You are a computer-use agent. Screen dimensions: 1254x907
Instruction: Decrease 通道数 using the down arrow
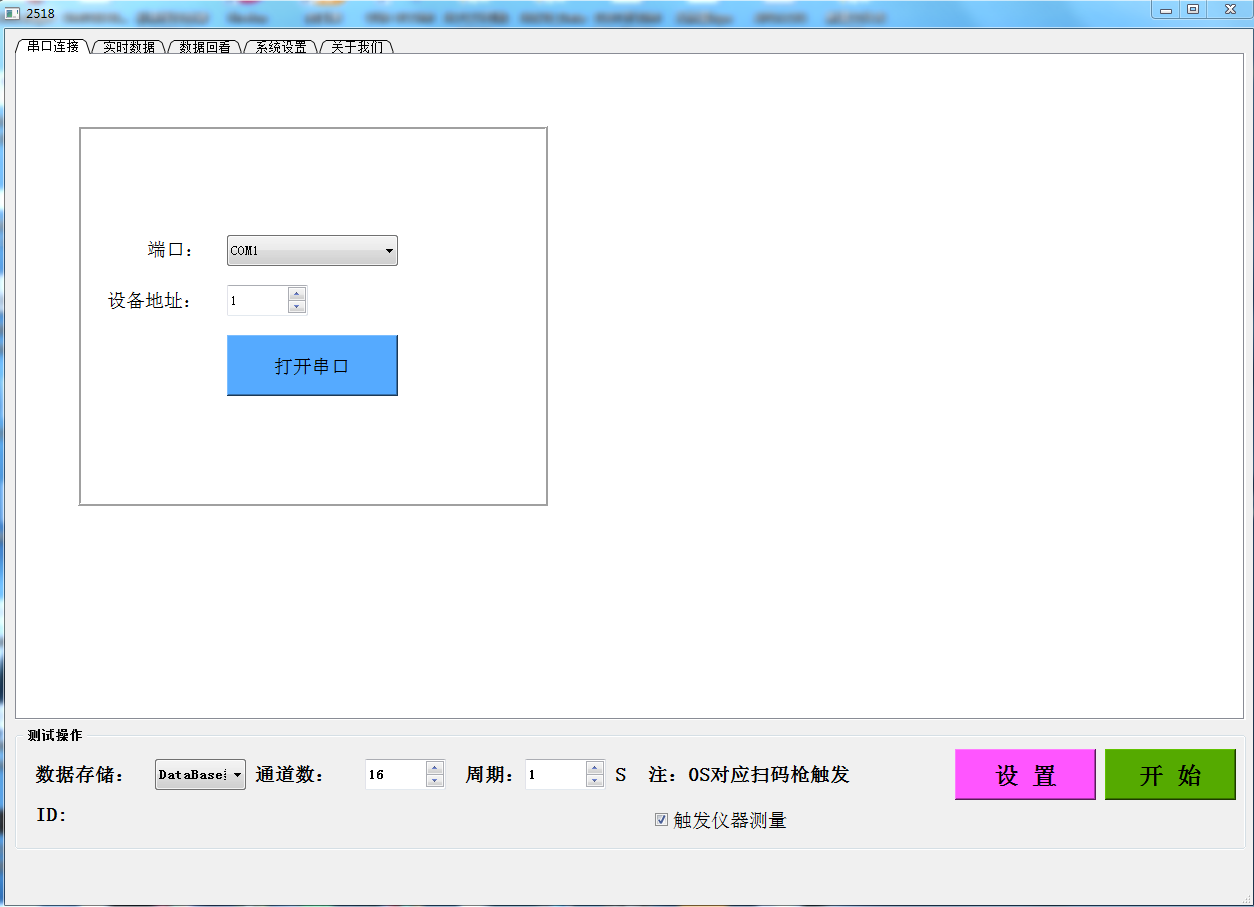[x=434, y=781]
